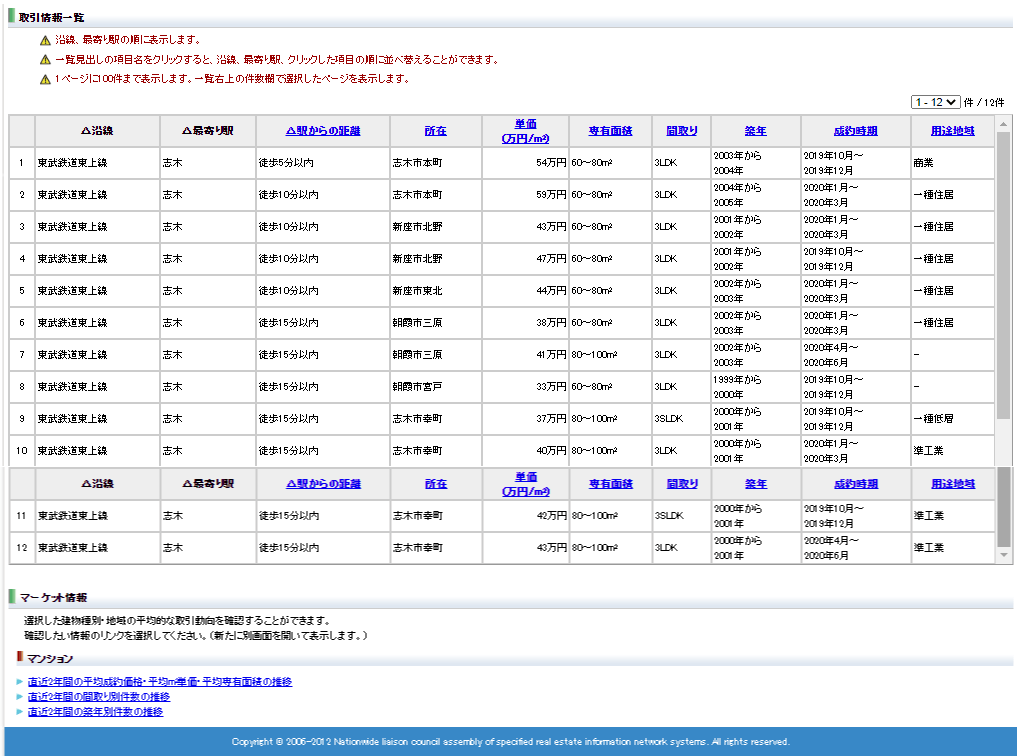1017x756 pixels.
Task: Click 専有面積 link in header above row 11
Action: (x=610, y=484)
